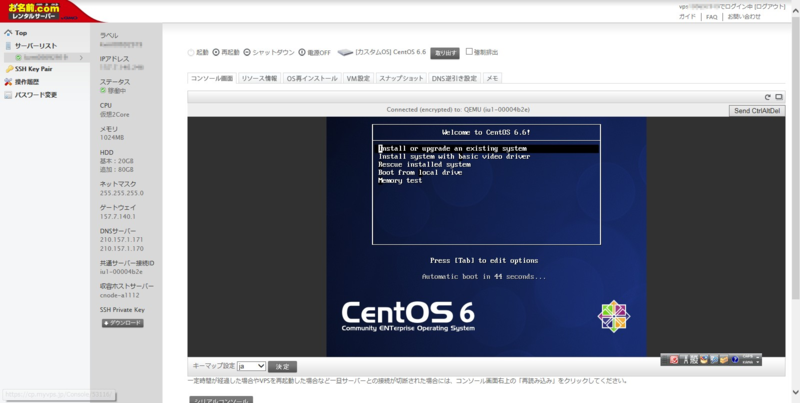Select the 起動 start power option
This screenshot has height=403, width=800.
point(198,53)
